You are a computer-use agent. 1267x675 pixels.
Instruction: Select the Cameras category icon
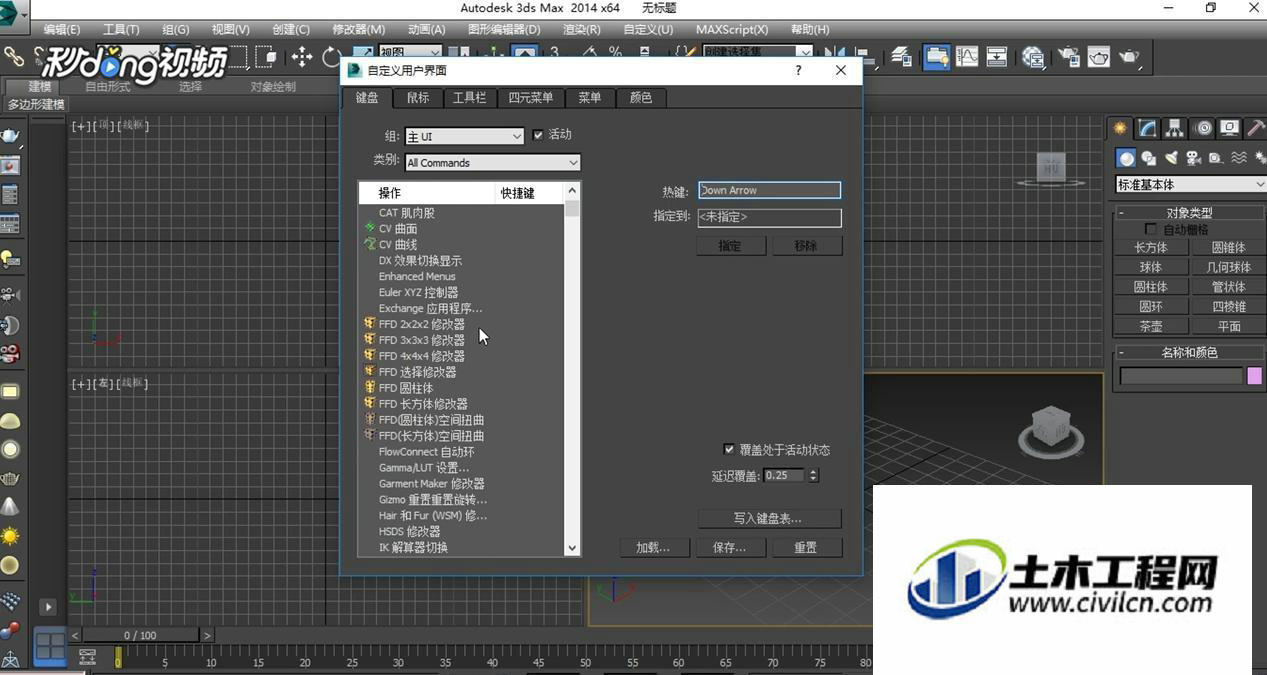point(1193,158)
